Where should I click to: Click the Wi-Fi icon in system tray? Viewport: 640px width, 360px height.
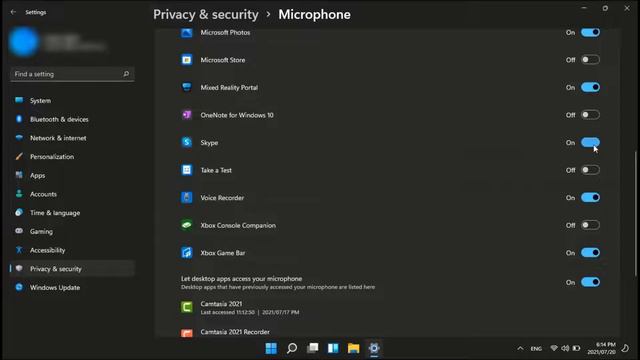[553, 348]
